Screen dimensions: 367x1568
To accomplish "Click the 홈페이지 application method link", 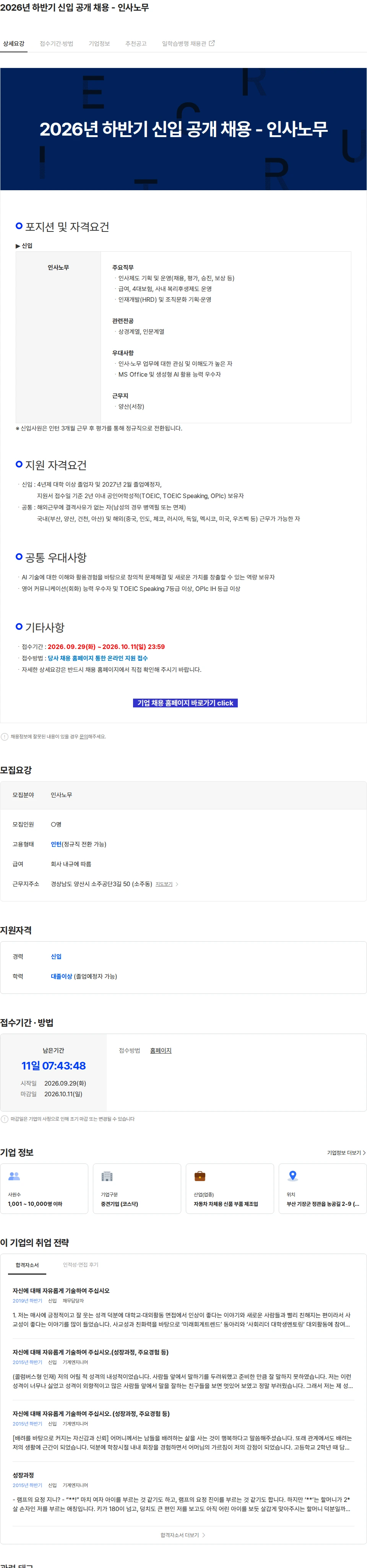I will 160,1050.
